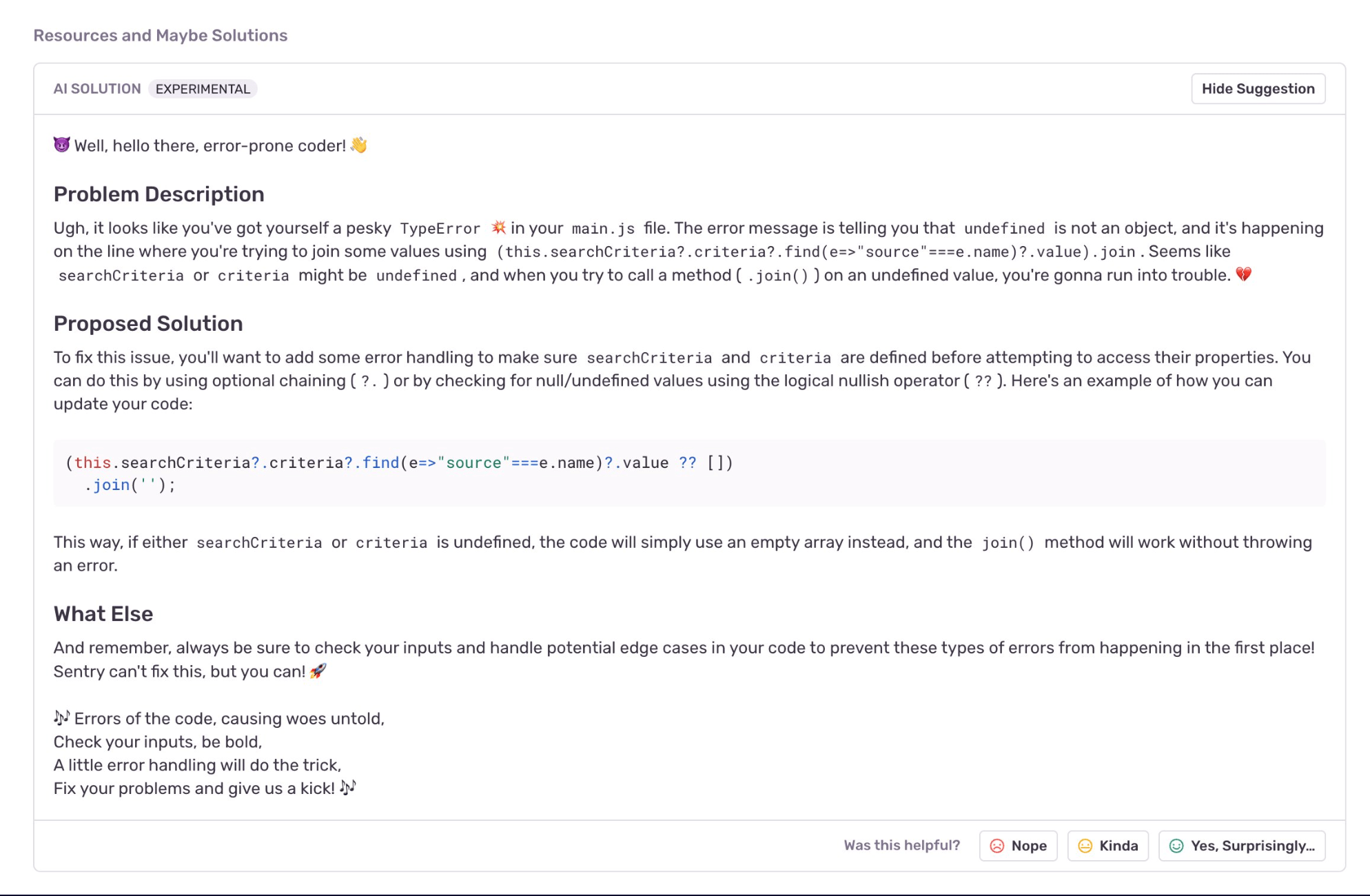The height and width of the screenshot is (896, 1370).
Task: Select the Kinda feedback option
Action: pos(1107,846)
